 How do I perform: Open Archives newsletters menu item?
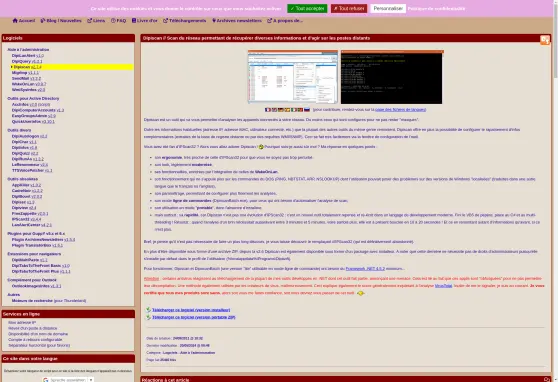[x=237, y=21]
